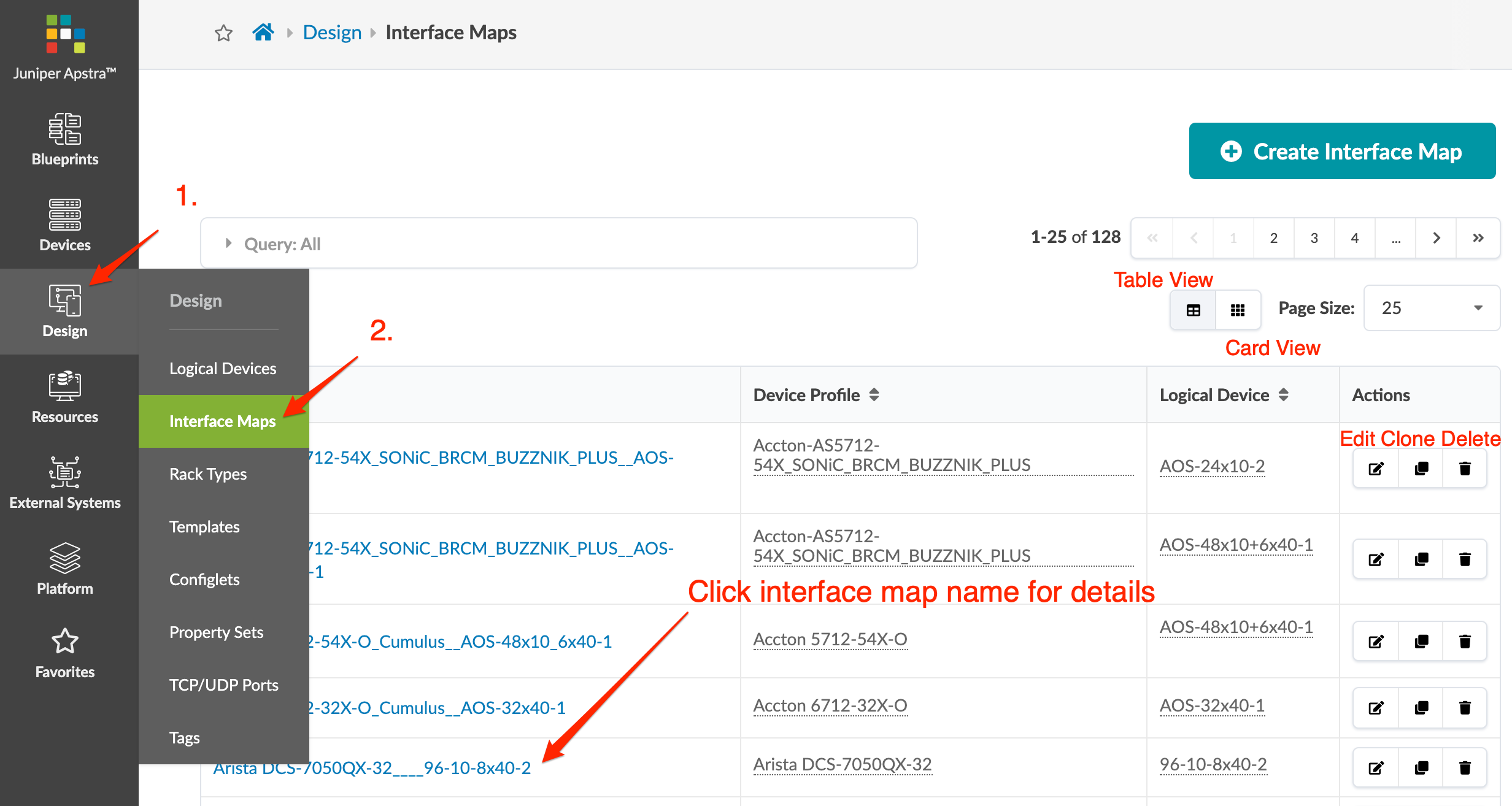Click the Create Interface Map button
Viewport: 1512px width, 806px height.
coord(1341,152)
